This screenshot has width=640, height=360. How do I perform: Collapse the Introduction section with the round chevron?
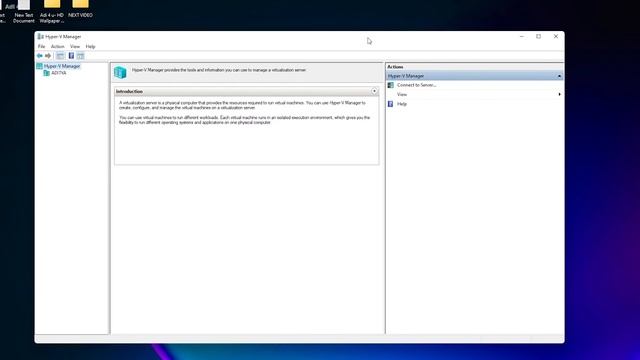tap(374, 91)
